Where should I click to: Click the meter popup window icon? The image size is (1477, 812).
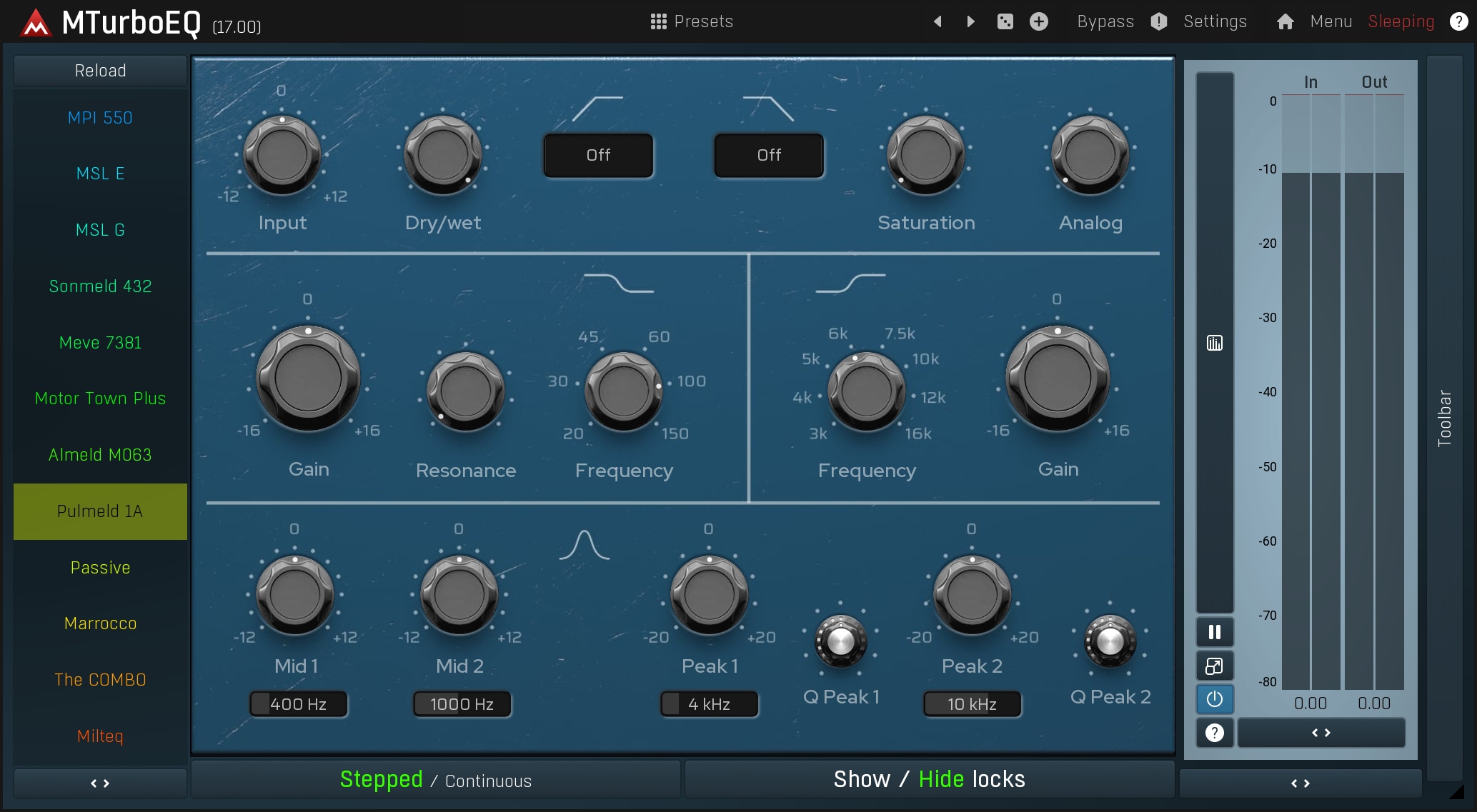[x=1214, y=666]
